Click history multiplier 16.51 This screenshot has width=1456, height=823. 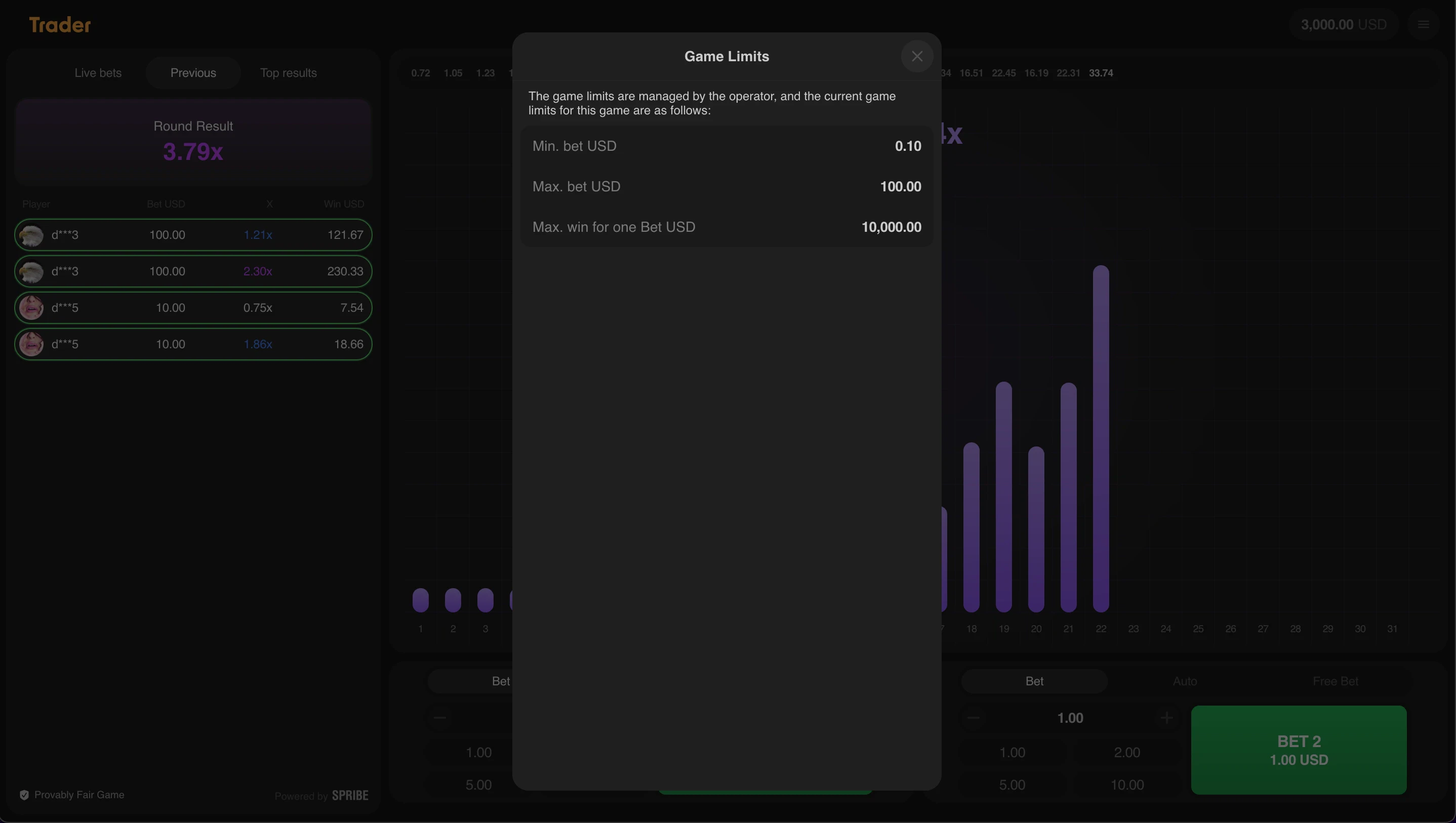pos(971,73)
